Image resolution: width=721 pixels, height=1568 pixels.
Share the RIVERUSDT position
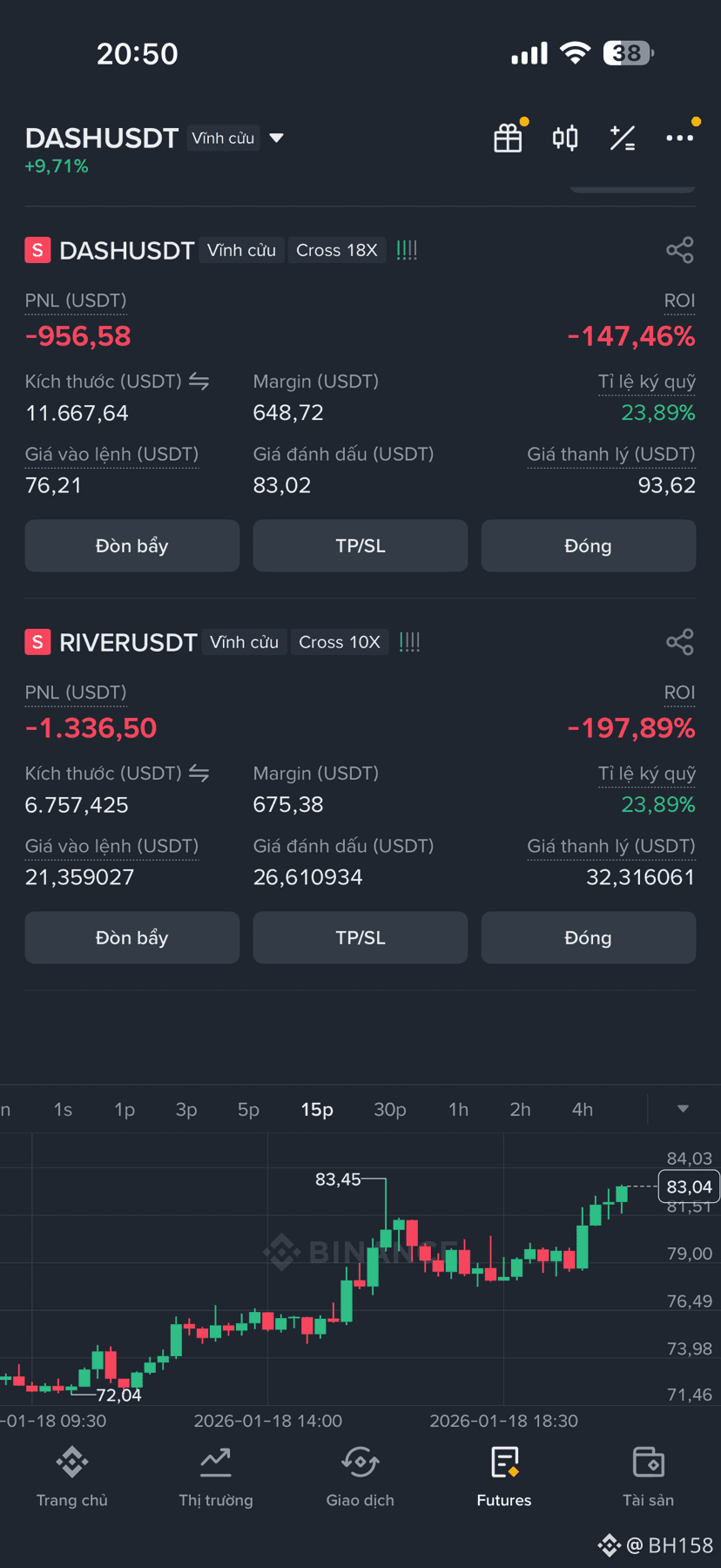click(x=680, y=642)
